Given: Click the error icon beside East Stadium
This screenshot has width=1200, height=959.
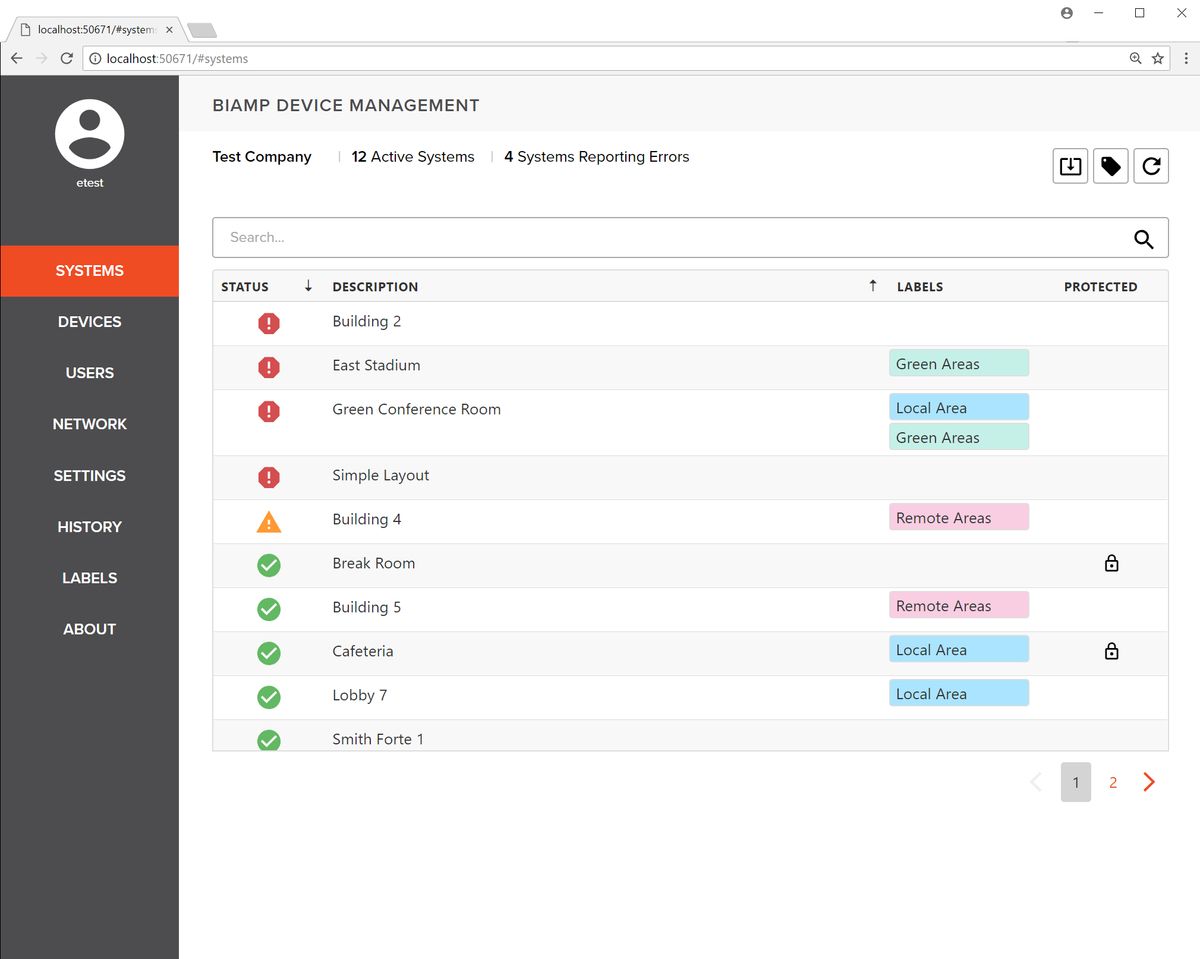Looking at the screenshot, I should (268, 367).
